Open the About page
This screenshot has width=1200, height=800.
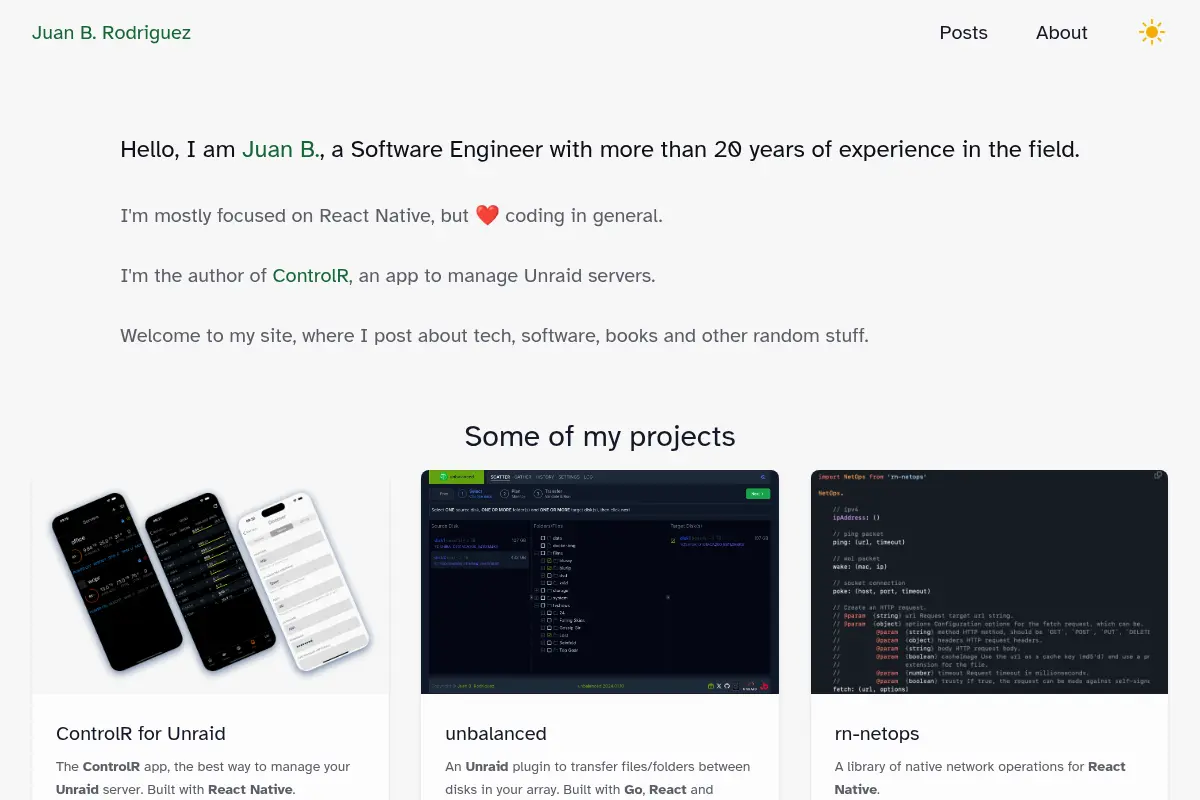[x=1061, y=33]
